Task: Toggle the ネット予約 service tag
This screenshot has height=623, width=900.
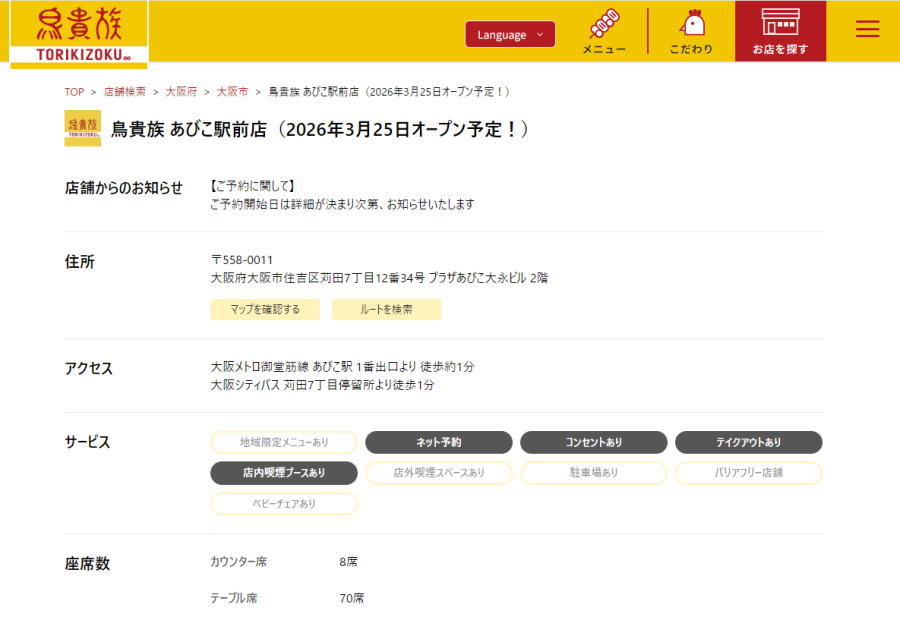Action: click(x=438, y=442)
